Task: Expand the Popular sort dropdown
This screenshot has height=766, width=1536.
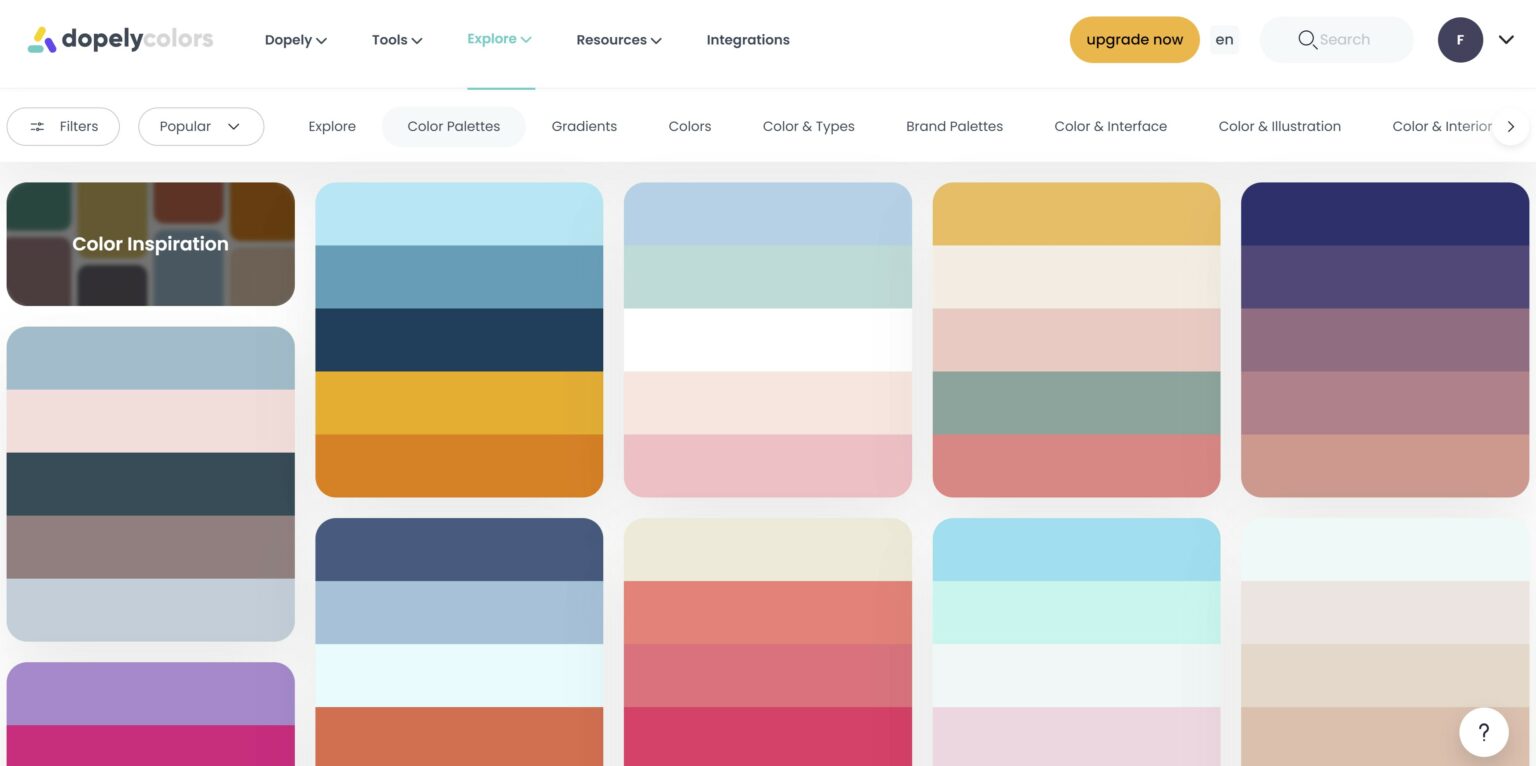Action: (x=200, y=127)
